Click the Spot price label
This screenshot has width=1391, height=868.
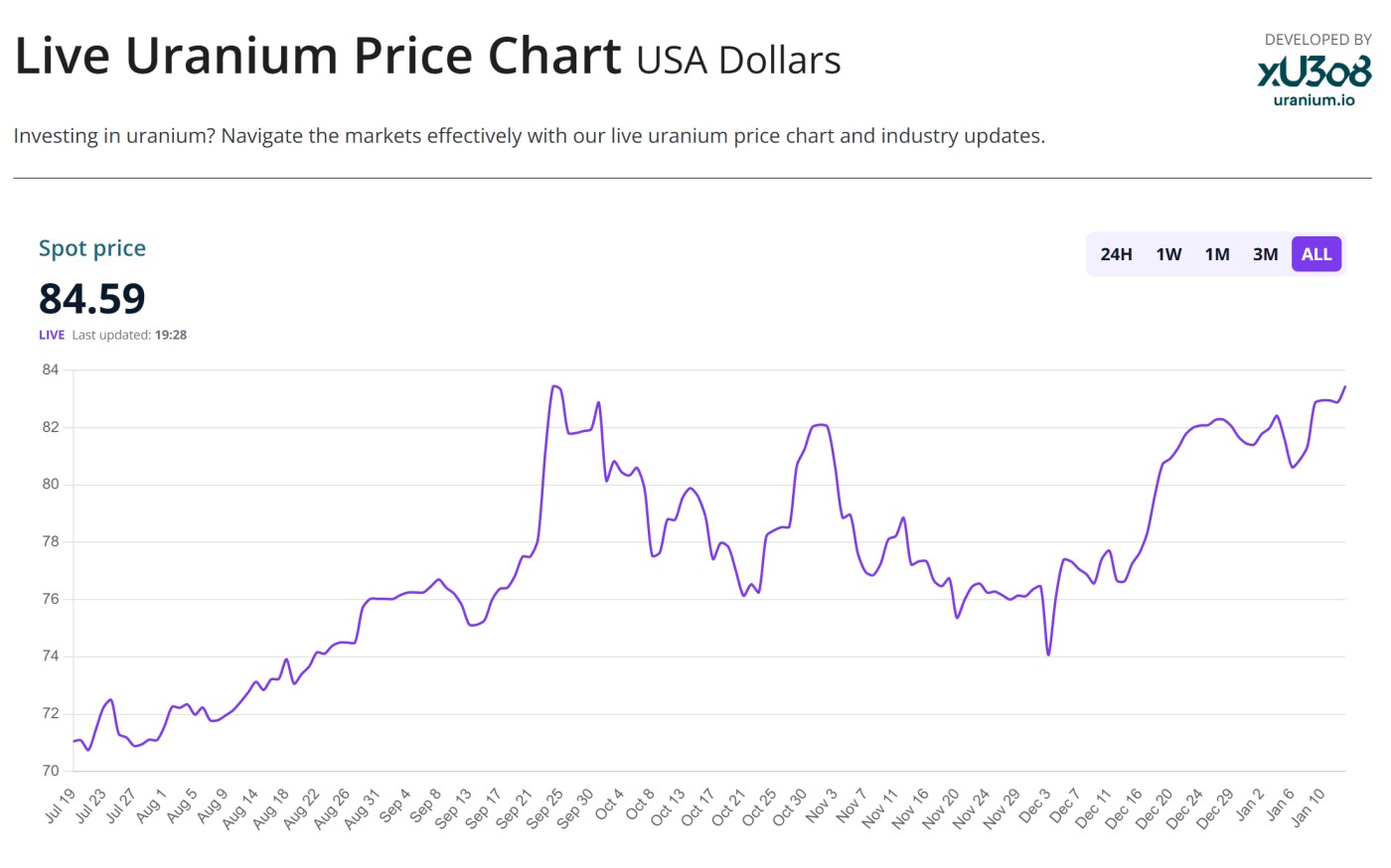coord(92,248)
